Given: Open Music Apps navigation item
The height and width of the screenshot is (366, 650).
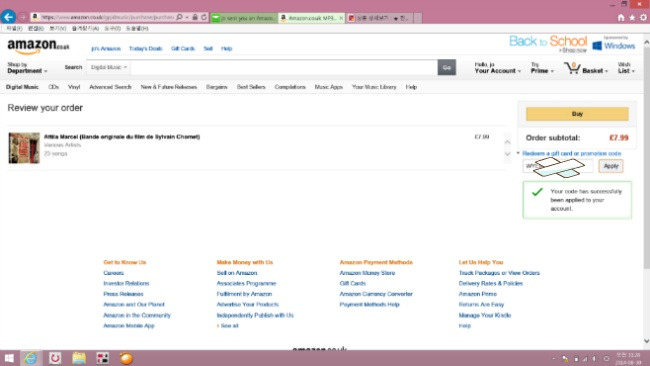Looking at the screenshot, I should pos(329,87).
